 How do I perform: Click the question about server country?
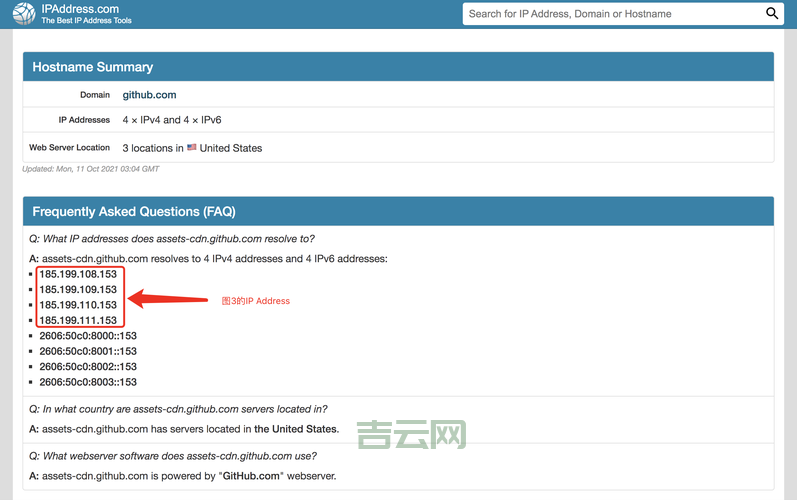(x=178, y=409)
